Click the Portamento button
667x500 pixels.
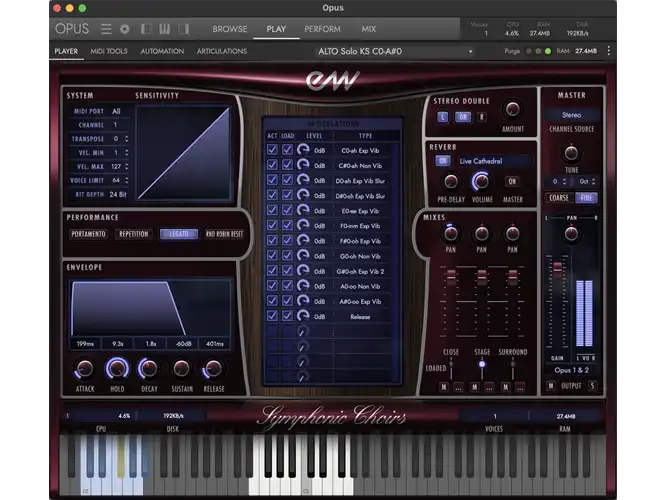(x=88, y=234)
